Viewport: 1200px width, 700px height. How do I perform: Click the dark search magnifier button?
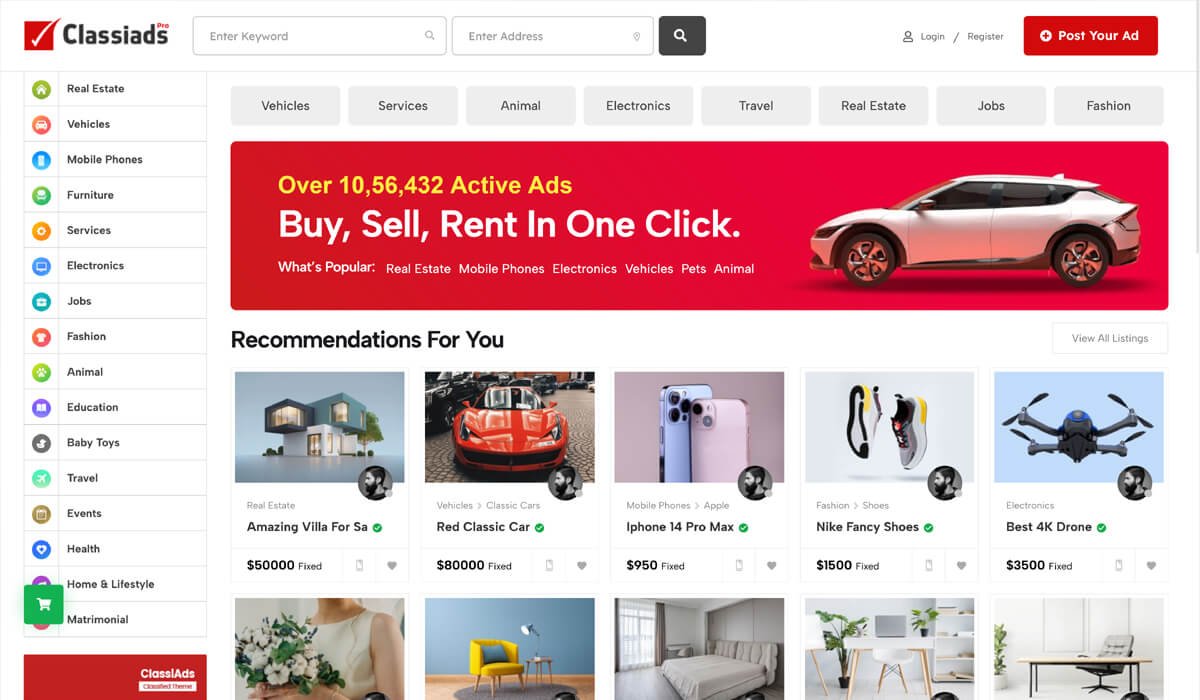pyautogui.click(x=682, y=36)
